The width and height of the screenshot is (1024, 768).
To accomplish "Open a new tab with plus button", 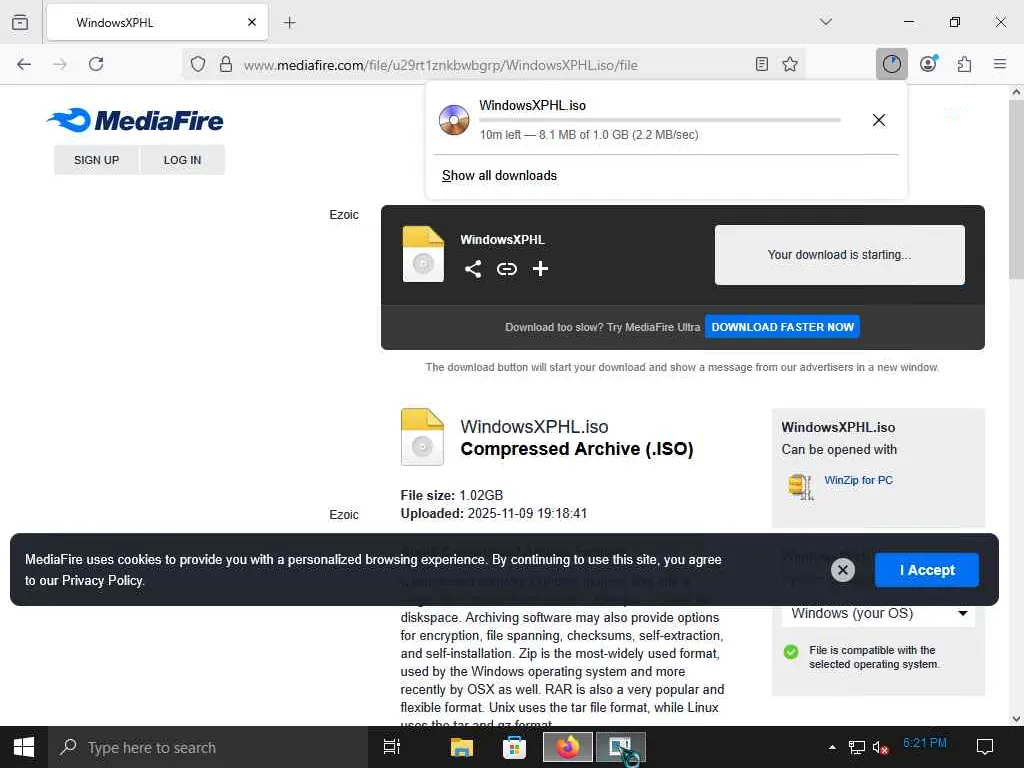I will pos(289,23).
